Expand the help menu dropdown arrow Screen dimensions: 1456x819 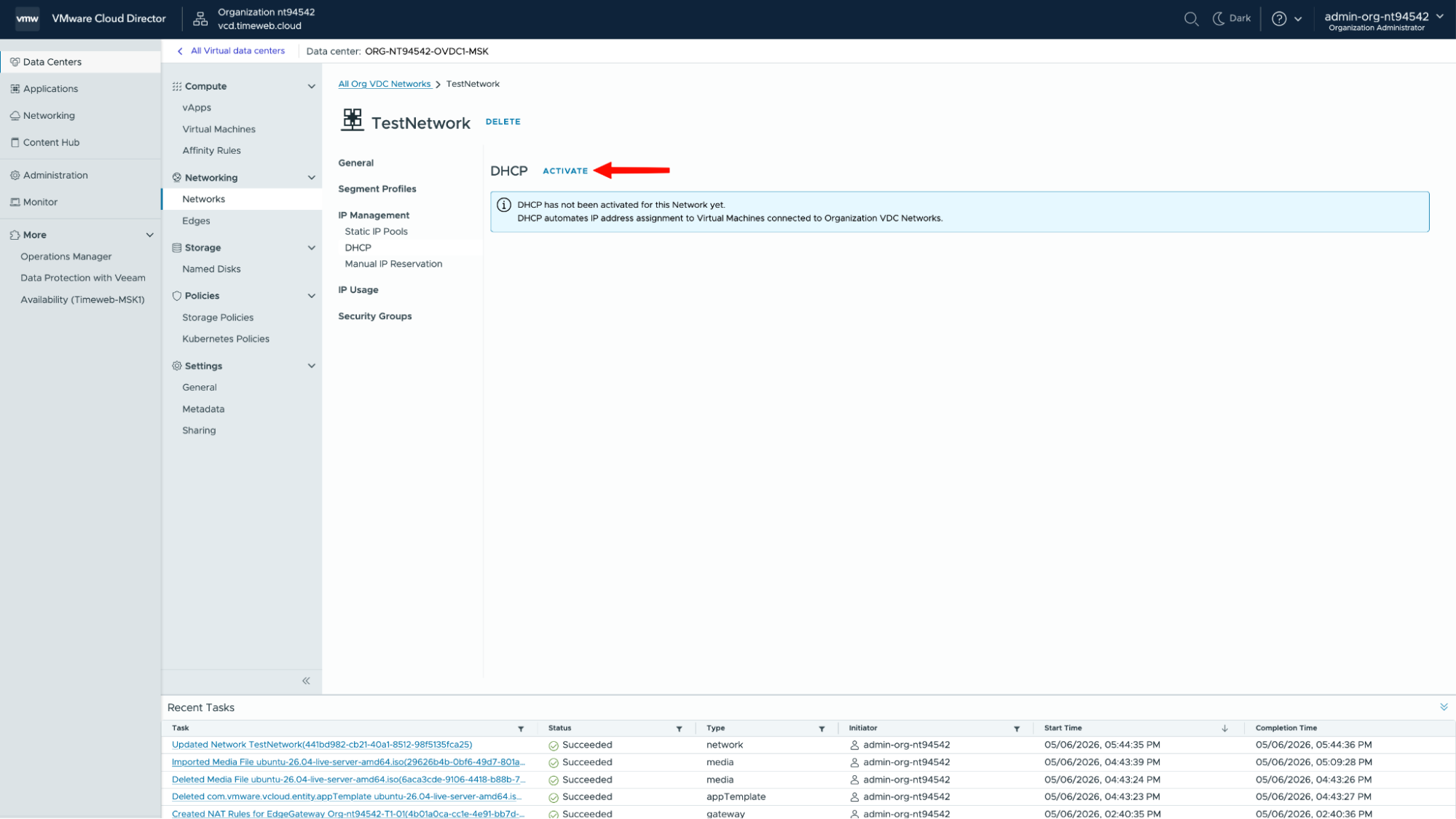(x=1298, y=20)
